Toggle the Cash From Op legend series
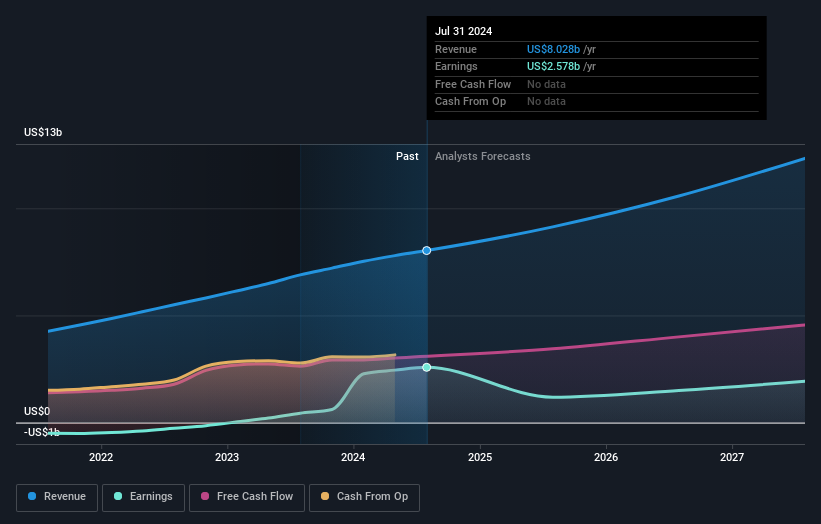This screenshot has width=821, height=524. click(364, 497)
